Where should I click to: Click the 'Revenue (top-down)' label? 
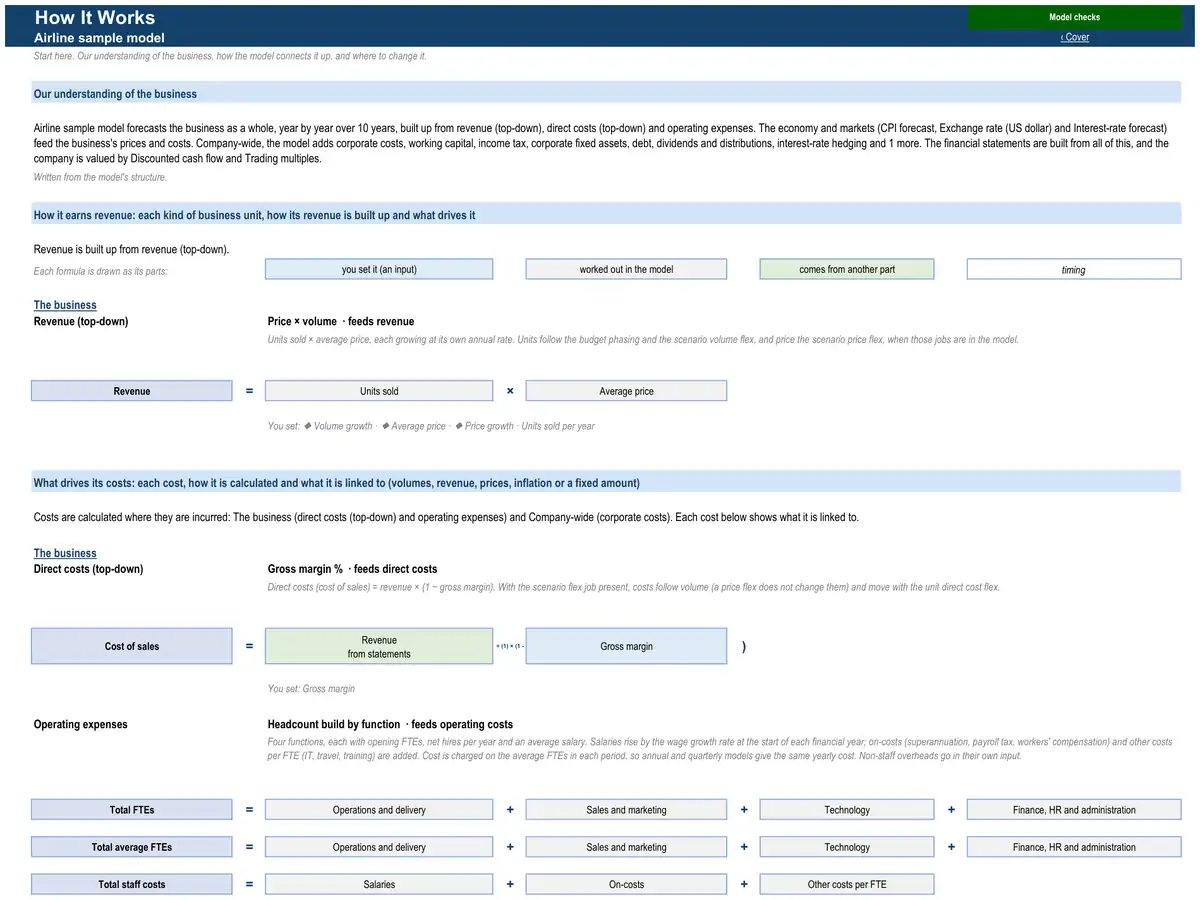point(81,321)
